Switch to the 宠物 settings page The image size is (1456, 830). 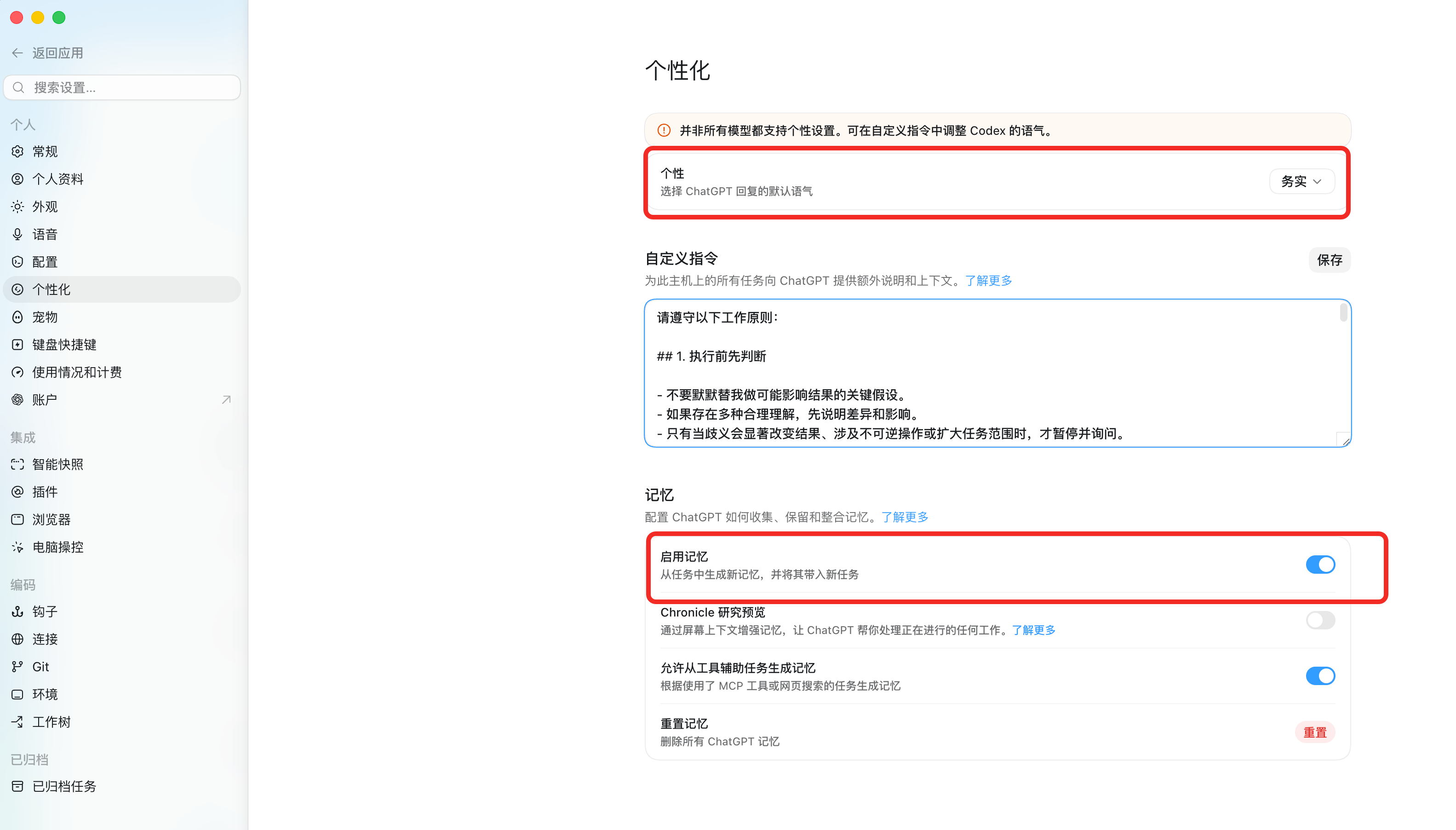[121, 317]
